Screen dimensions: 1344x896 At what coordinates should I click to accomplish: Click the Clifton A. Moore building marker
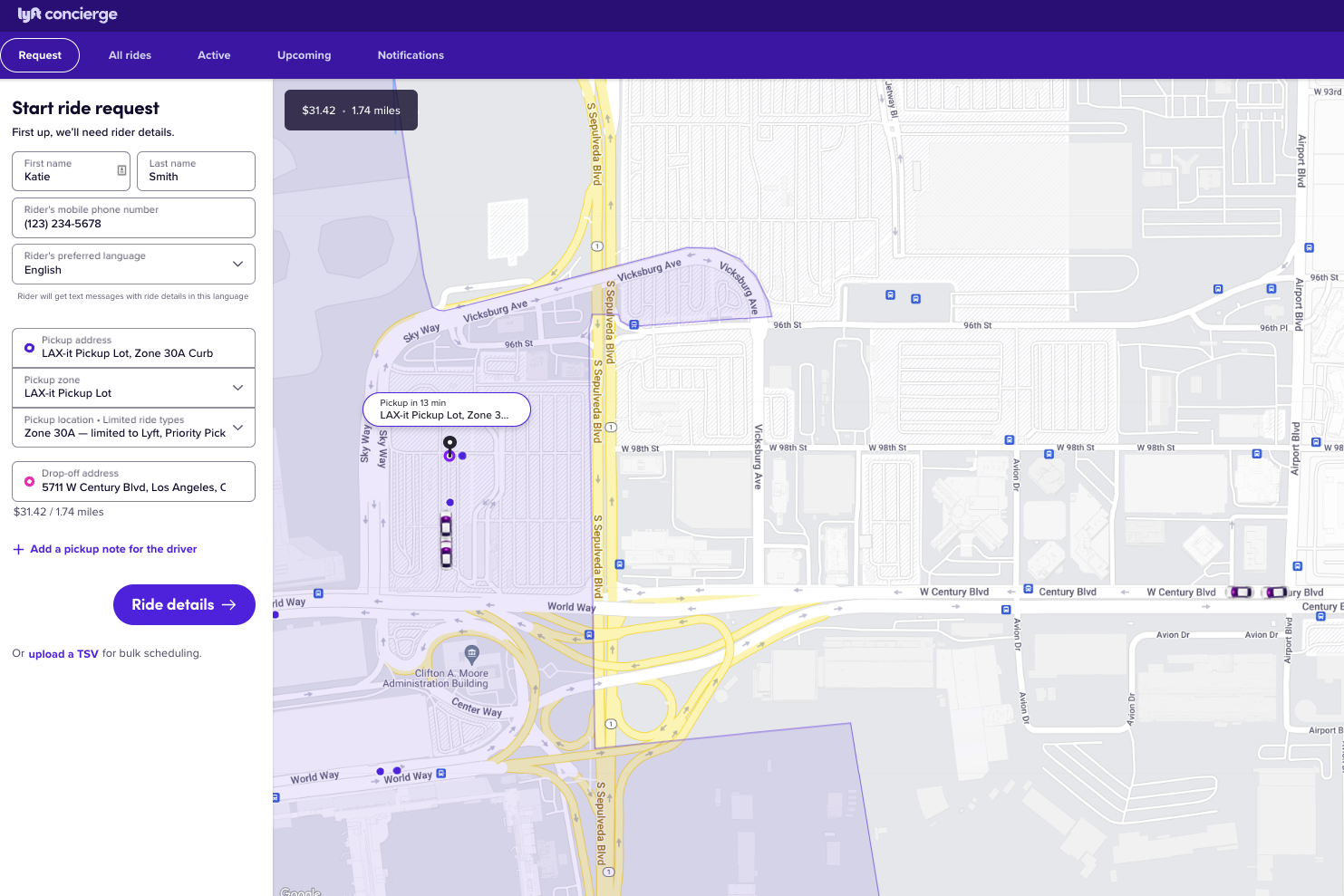tap(471, 653)
